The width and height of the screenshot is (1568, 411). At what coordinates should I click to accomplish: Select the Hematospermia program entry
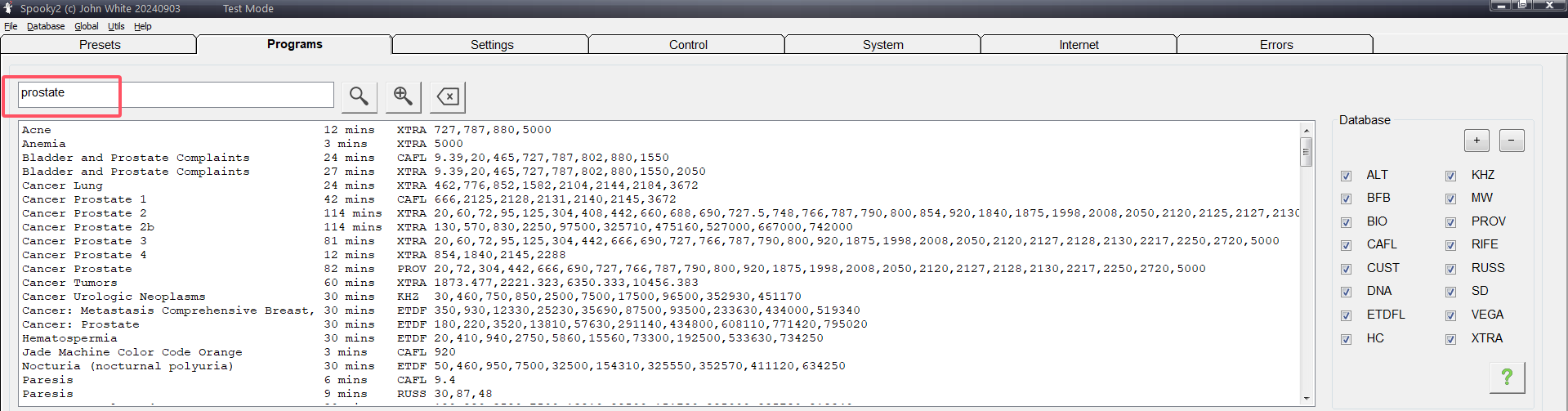coord(69,338)
